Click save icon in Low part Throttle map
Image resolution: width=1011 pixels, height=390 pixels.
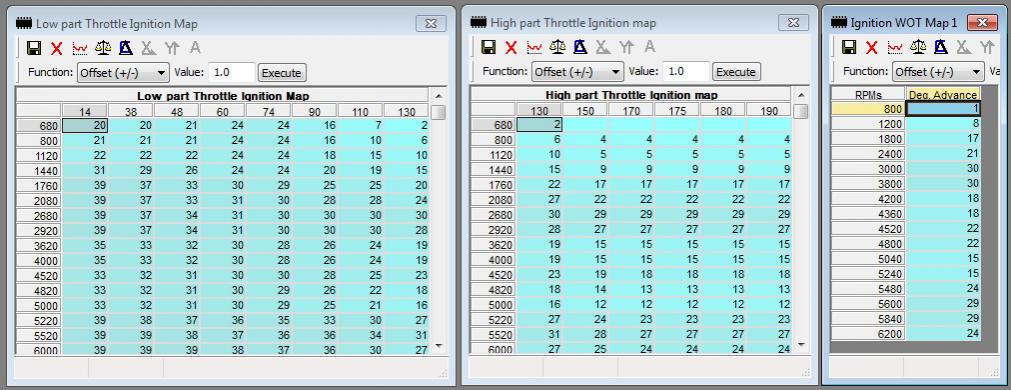click(34, 48)
